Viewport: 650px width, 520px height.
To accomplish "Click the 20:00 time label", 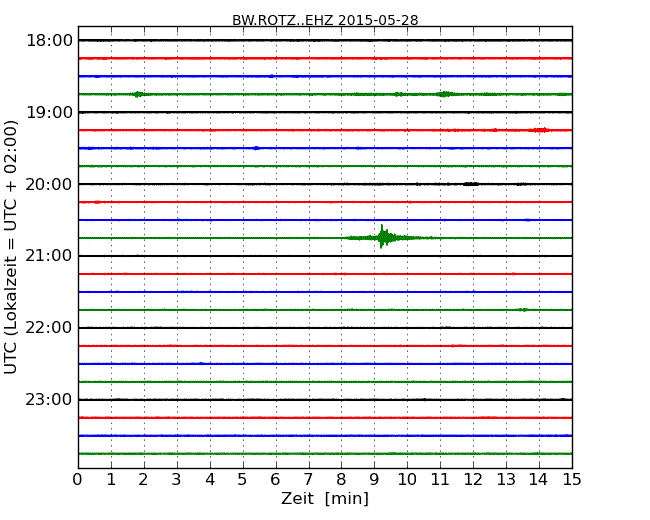I will pyautogui.click(x=49, y=184).
